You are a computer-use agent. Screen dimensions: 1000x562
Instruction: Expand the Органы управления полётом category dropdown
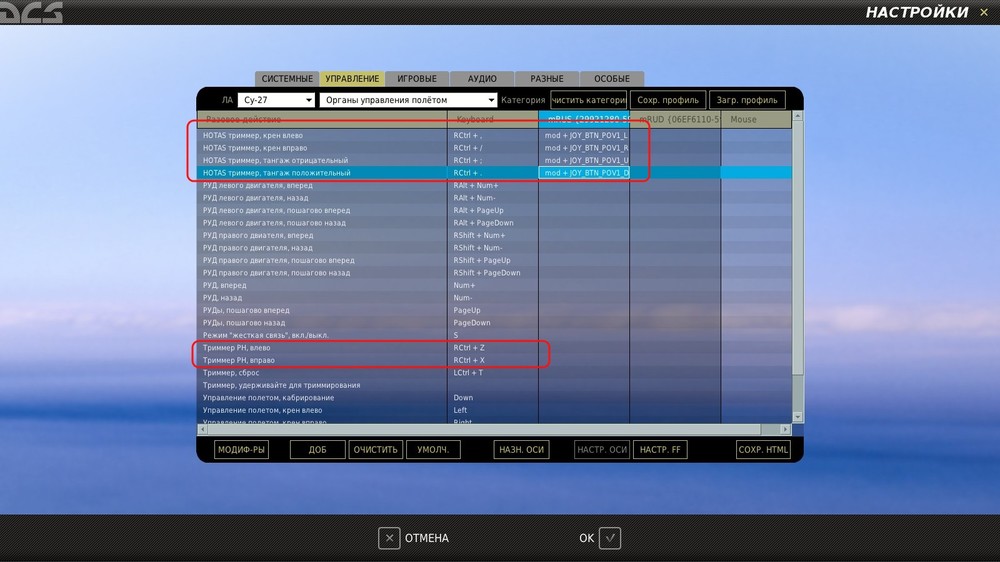[408, 100]
